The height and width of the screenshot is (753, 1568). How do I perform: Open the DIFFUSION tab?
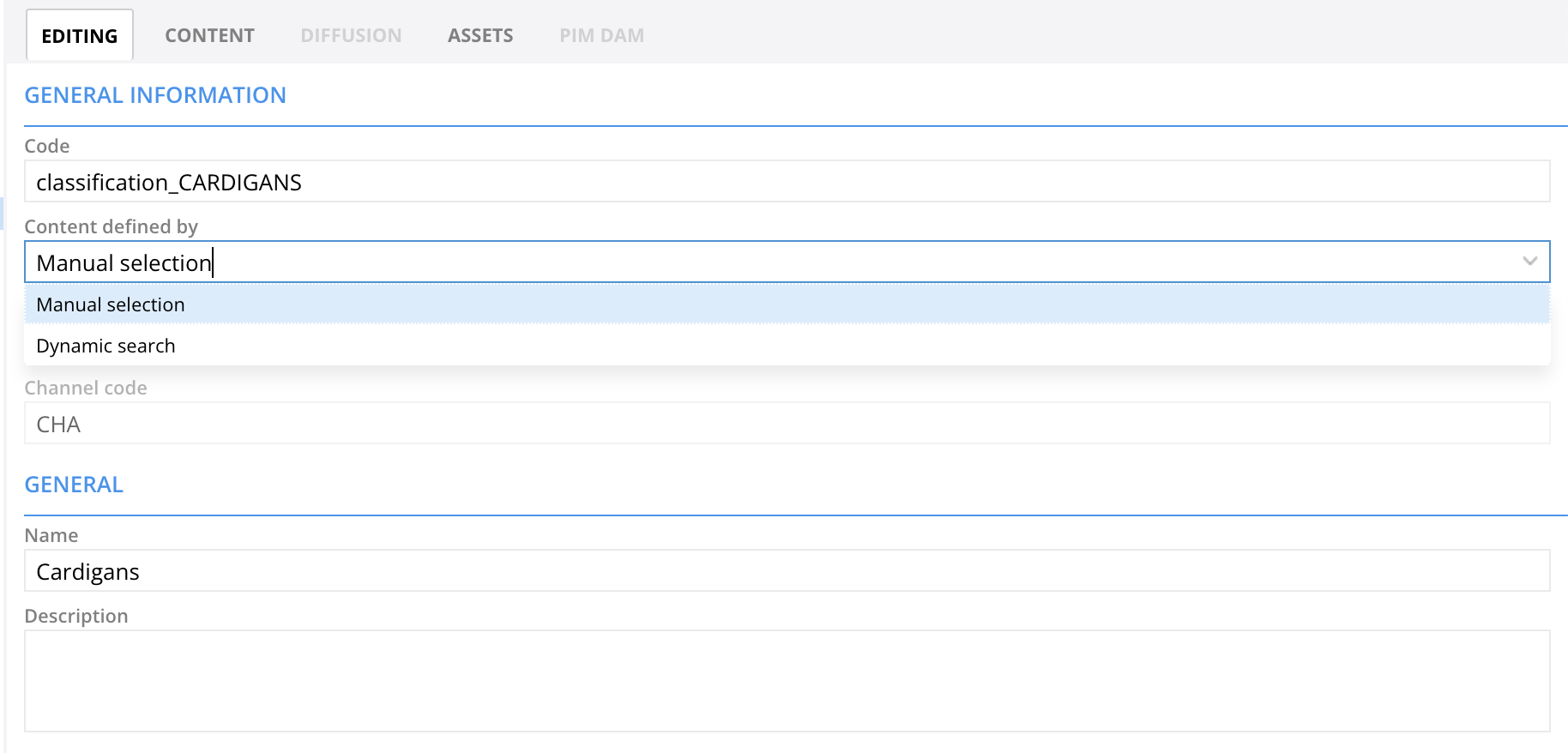coord(351,35)
